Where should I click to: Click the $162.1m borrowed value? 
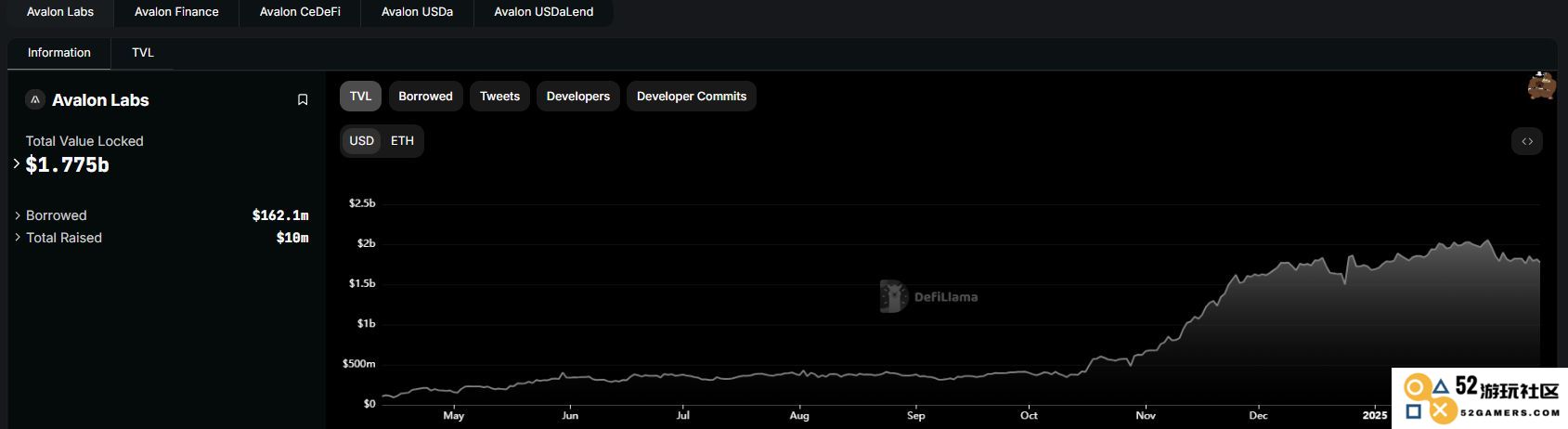click(x=280, y=215)
